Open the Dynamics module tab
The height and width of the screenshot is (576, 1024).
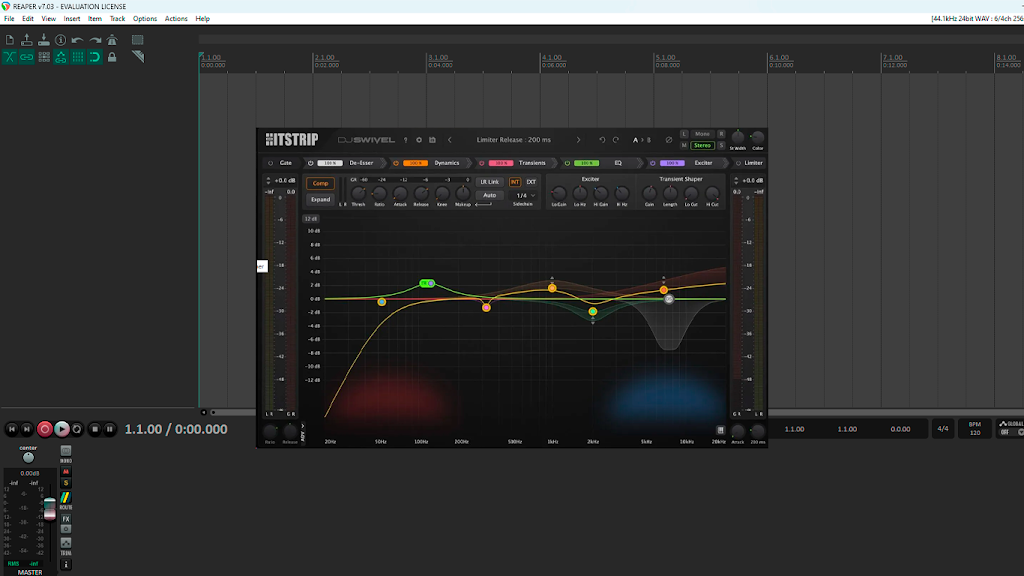click(447, 163)
